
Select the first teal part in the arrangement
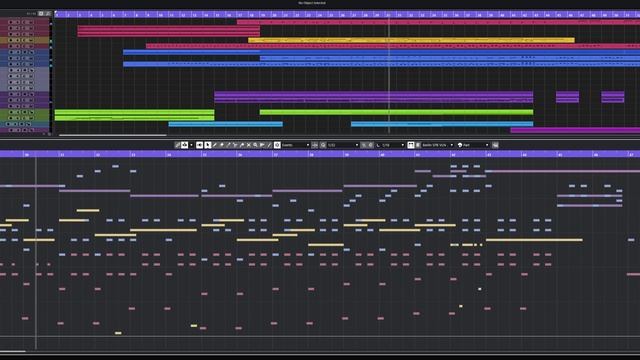tap(225, 124)
